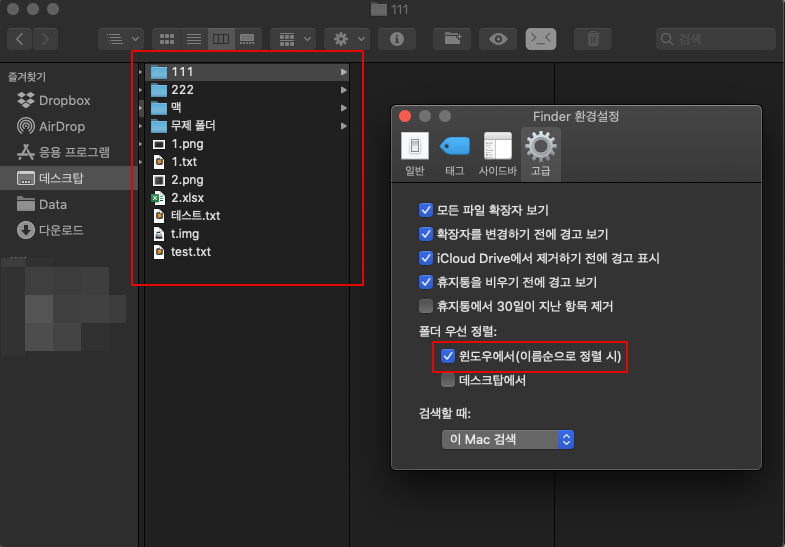Screen dimensions: 785x547
Task: Expand the 222 folder arrow
Action: tap(343, 90)
